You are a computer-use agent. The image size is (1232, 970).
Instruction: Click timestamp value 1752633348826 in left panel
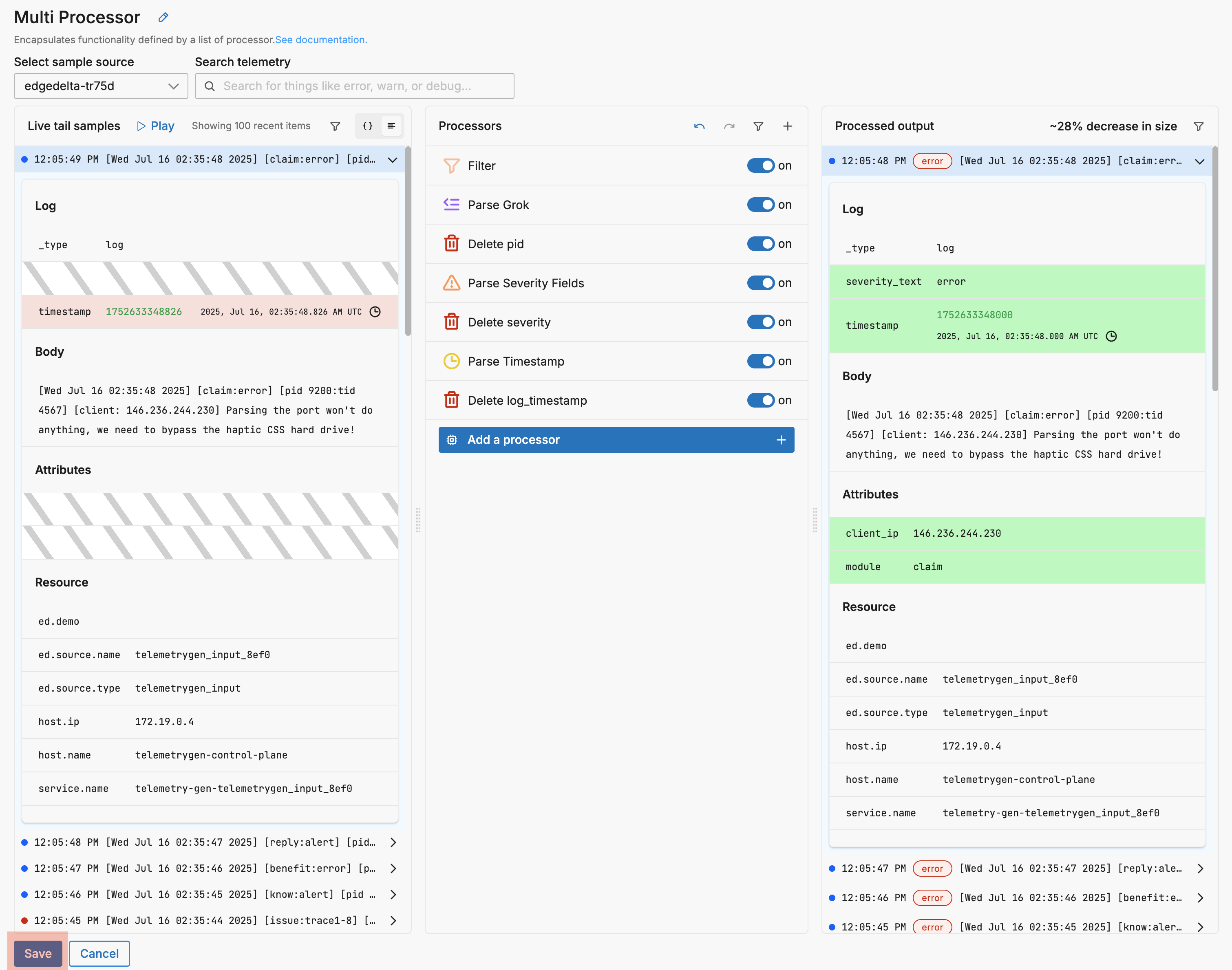click(x=144, y=312)
